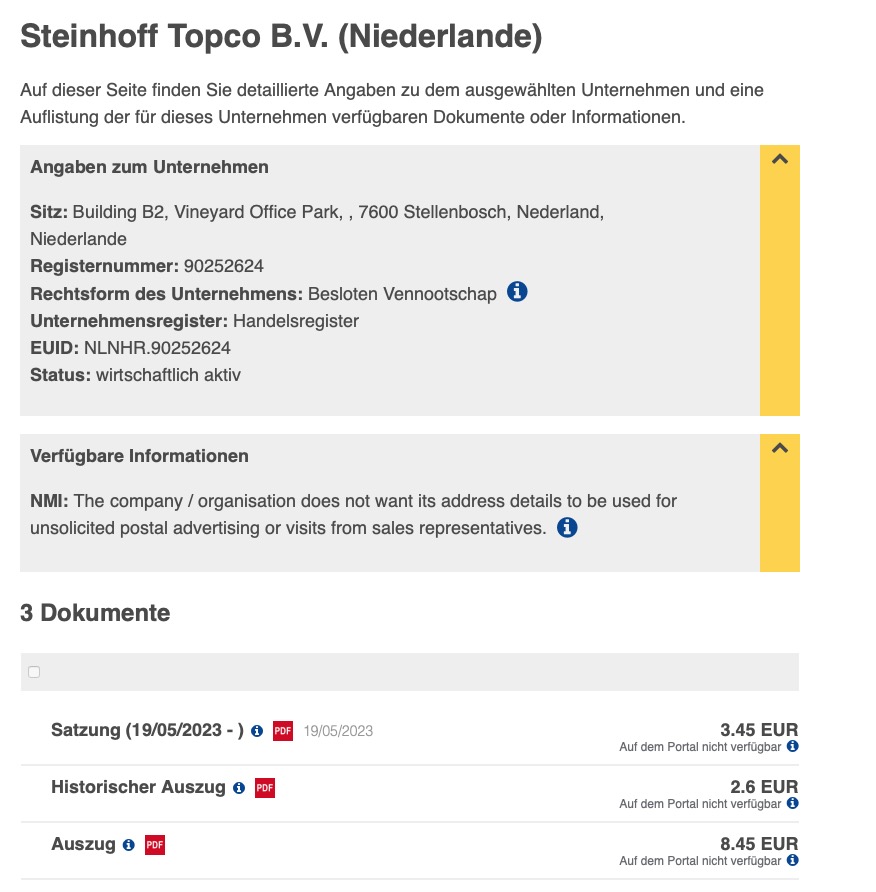Viewport: 876px width, 892px height.
Task: Click the 8.45 EUR price of Auszug
Action: pyautogui.click(x=759, y=843)
